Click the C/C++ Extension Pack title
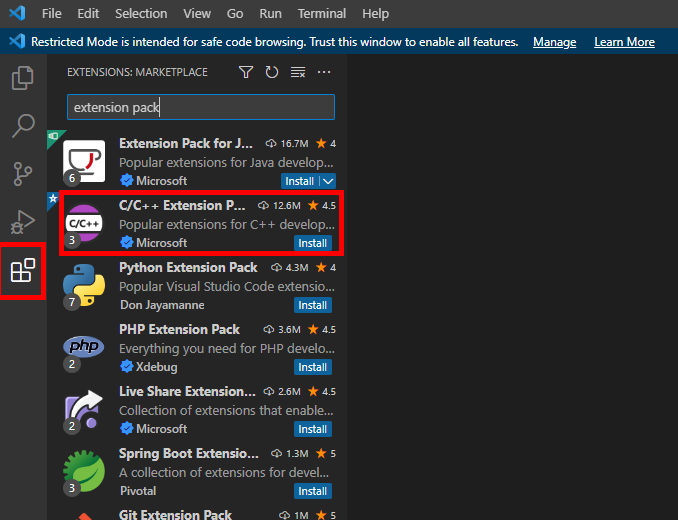The width and height of the screenshot is (678, 520). 182,205
